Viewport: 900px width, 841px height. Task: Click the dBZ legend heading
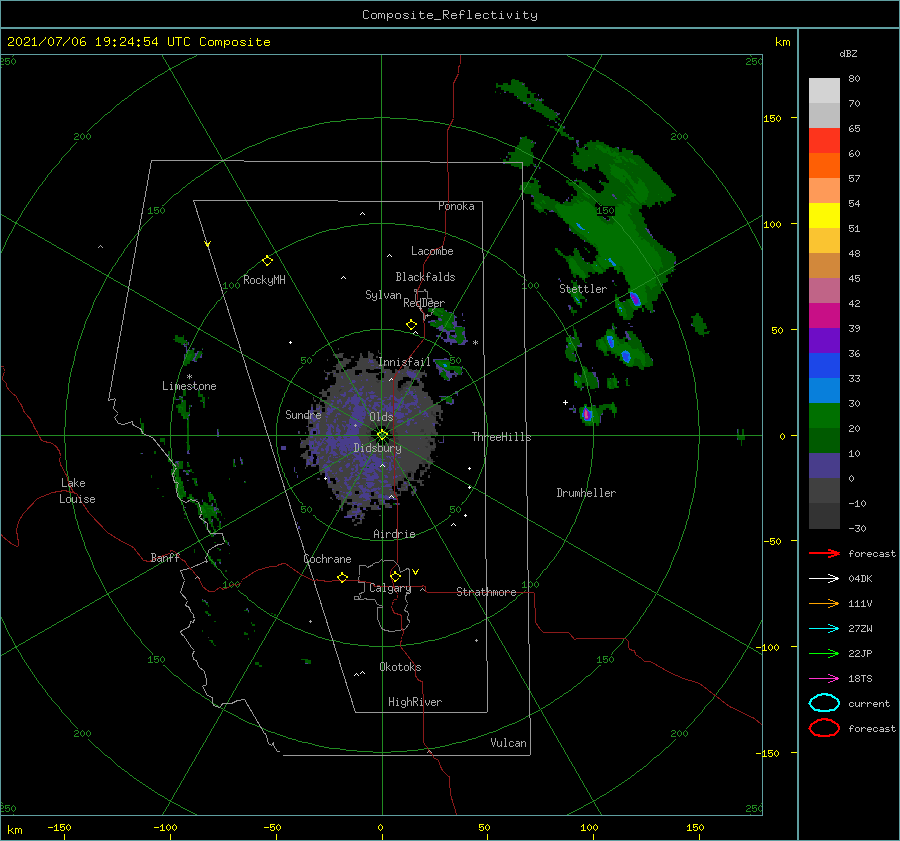(x=848, y=54)
